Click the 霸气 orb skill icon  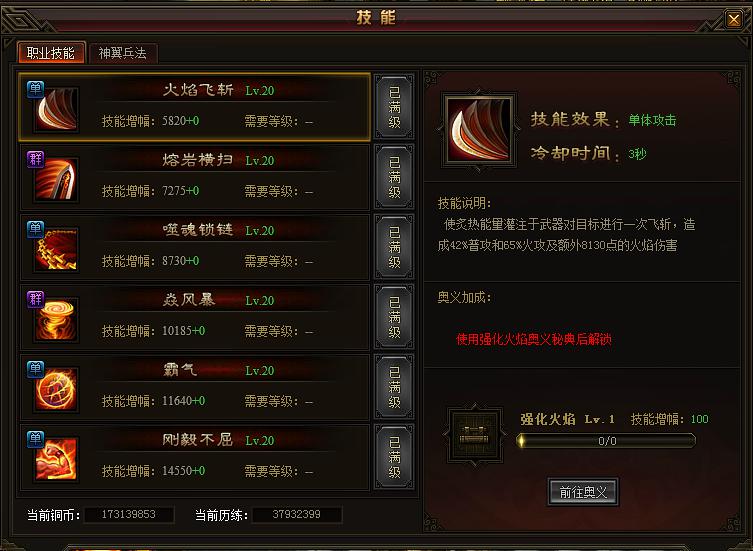coord(56,390)
